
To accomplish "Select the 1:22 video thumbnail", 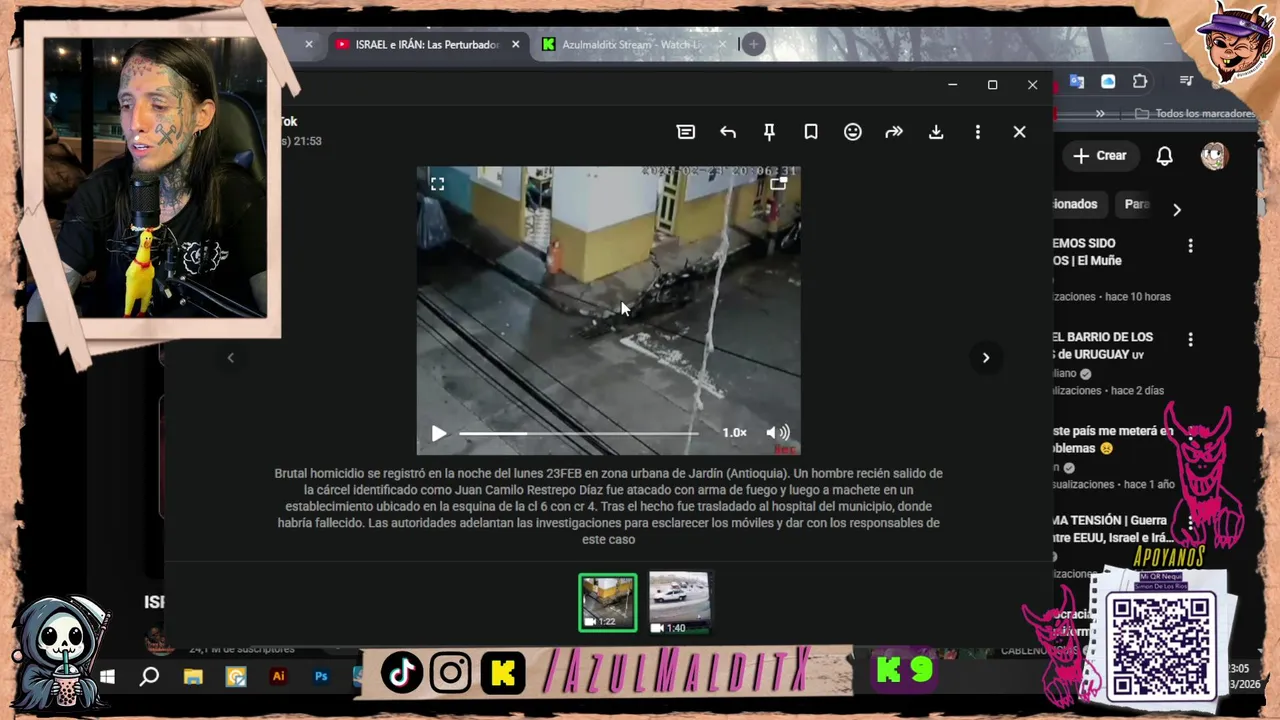I will point(607,603).
